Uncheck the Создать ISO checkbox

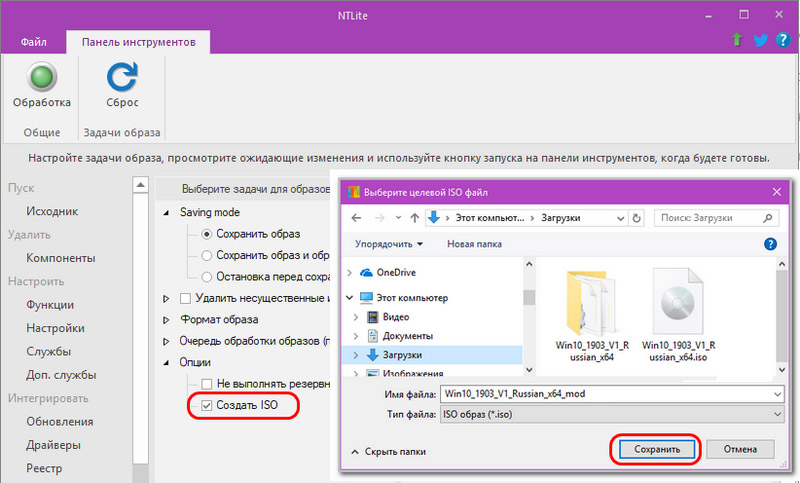tap(207, 405)
